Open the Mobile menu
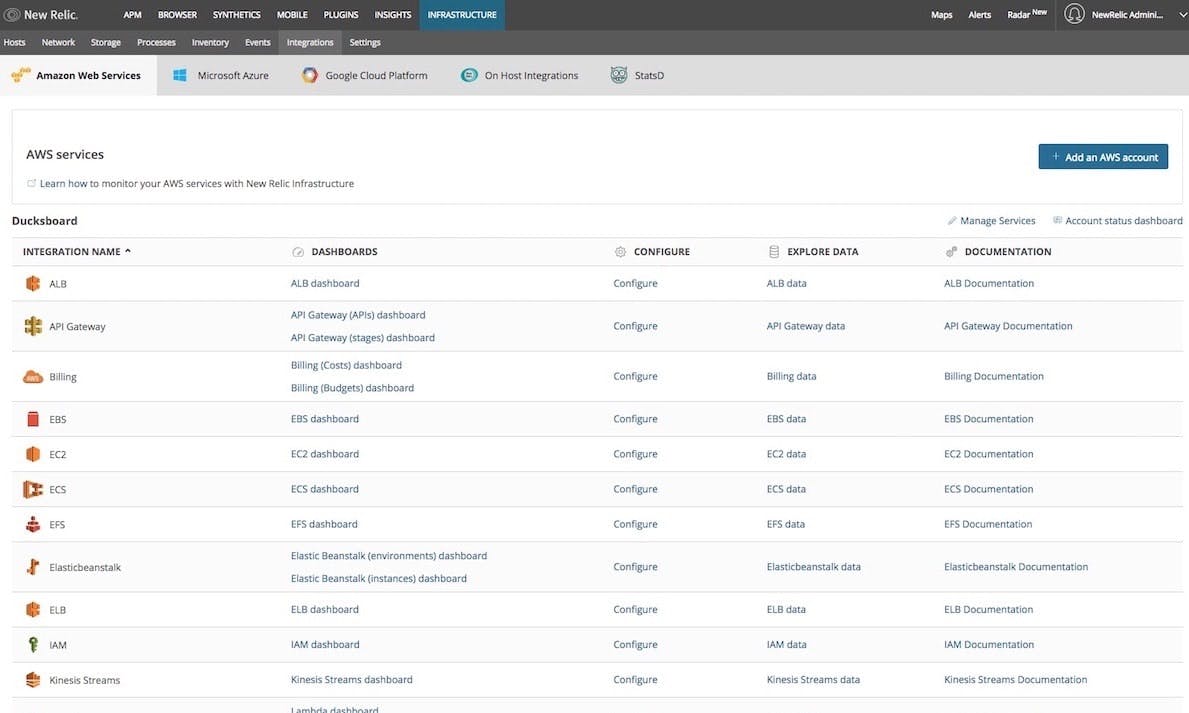 (x=292, y=14)
